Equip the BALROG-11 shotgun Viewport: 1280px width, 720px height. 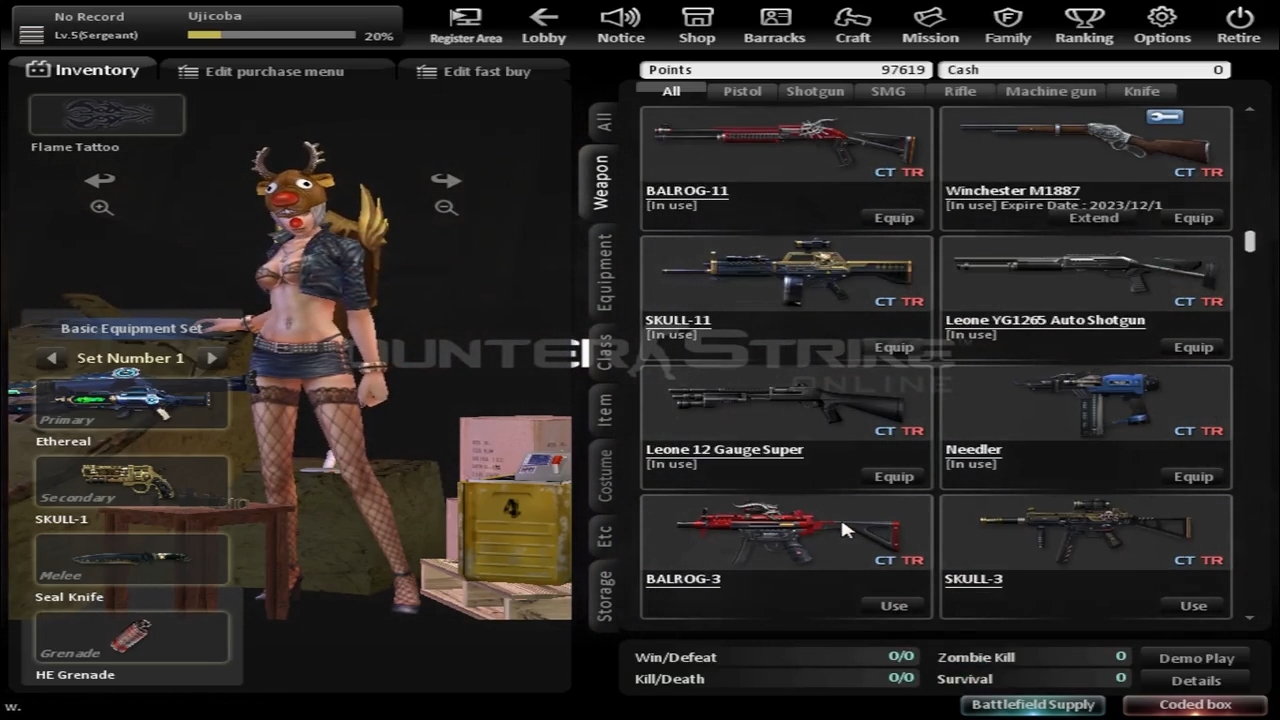894,218
